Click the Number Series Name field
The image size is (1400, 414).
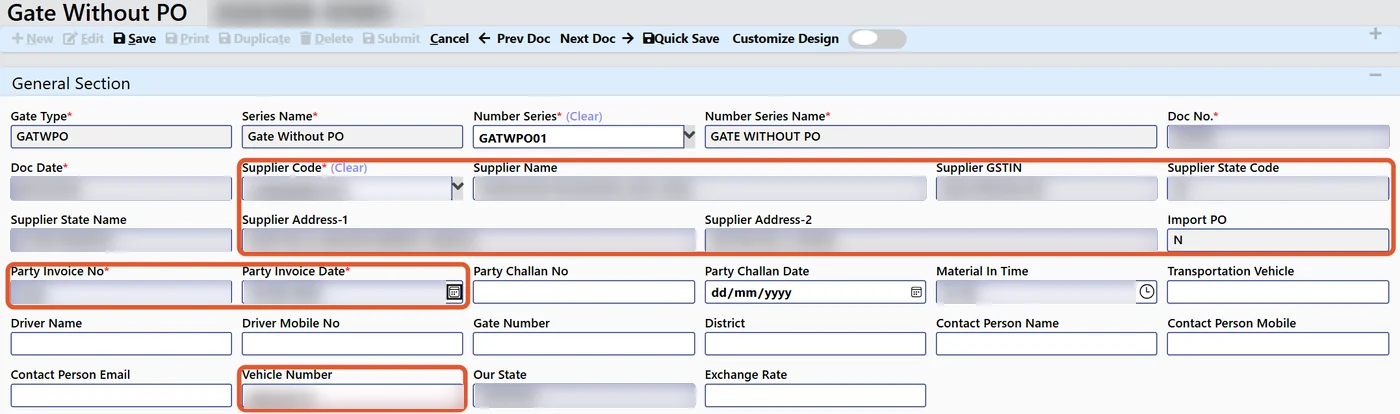(931, 136)
